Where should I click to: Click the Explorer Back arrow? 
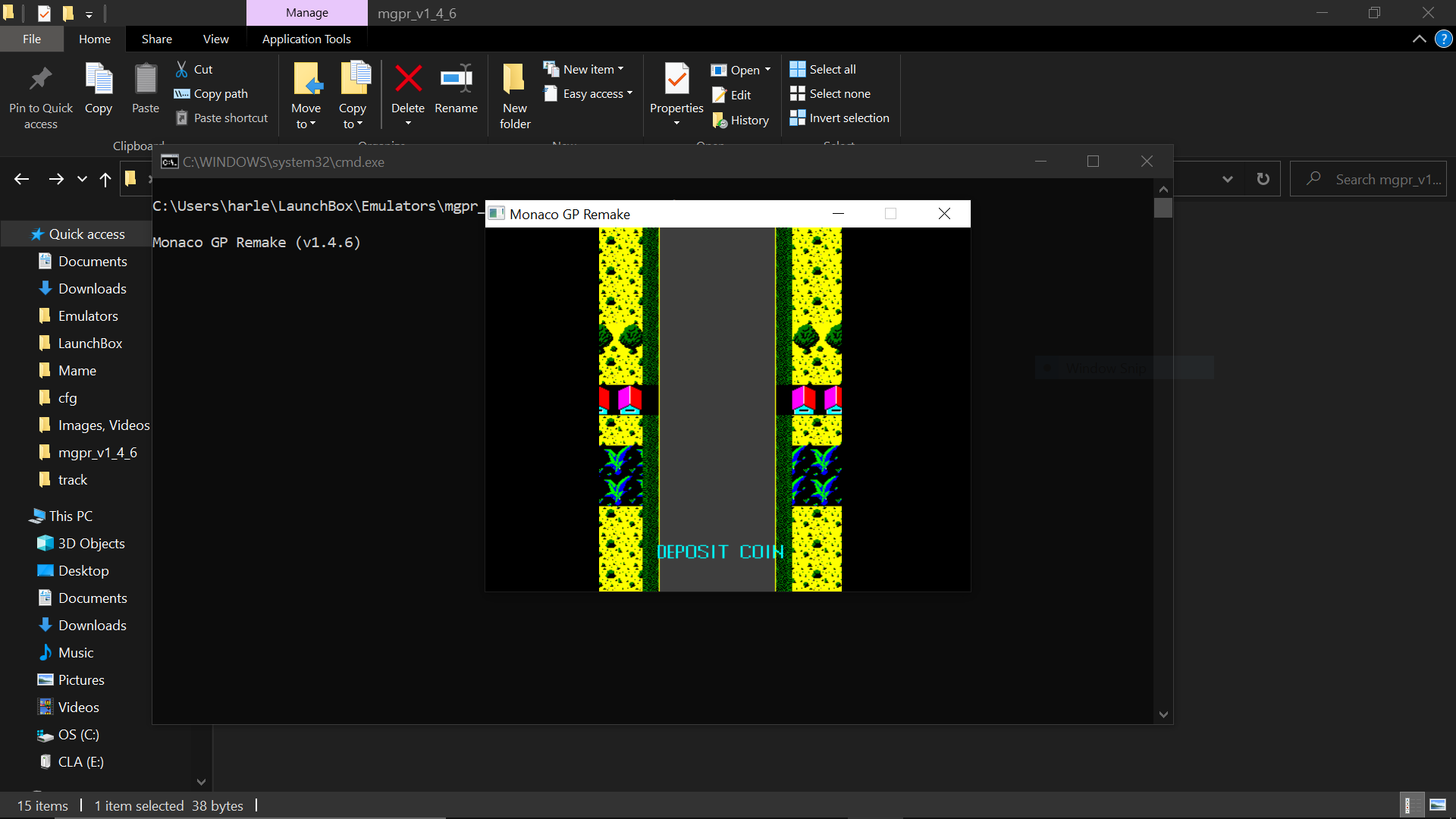21,179
